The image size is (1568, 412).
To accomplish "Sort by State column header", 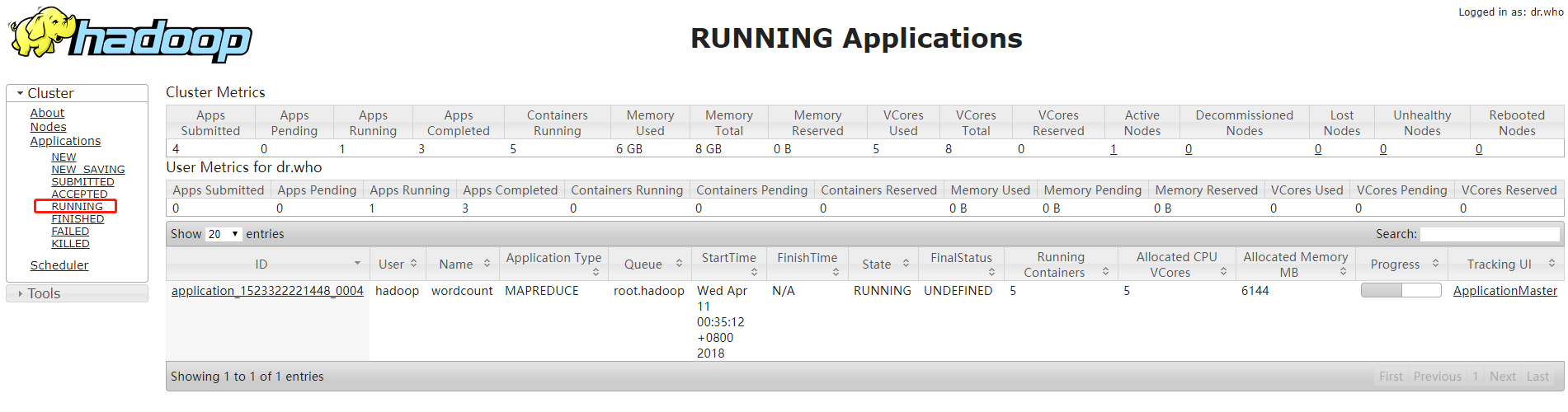I will point(884,264).
